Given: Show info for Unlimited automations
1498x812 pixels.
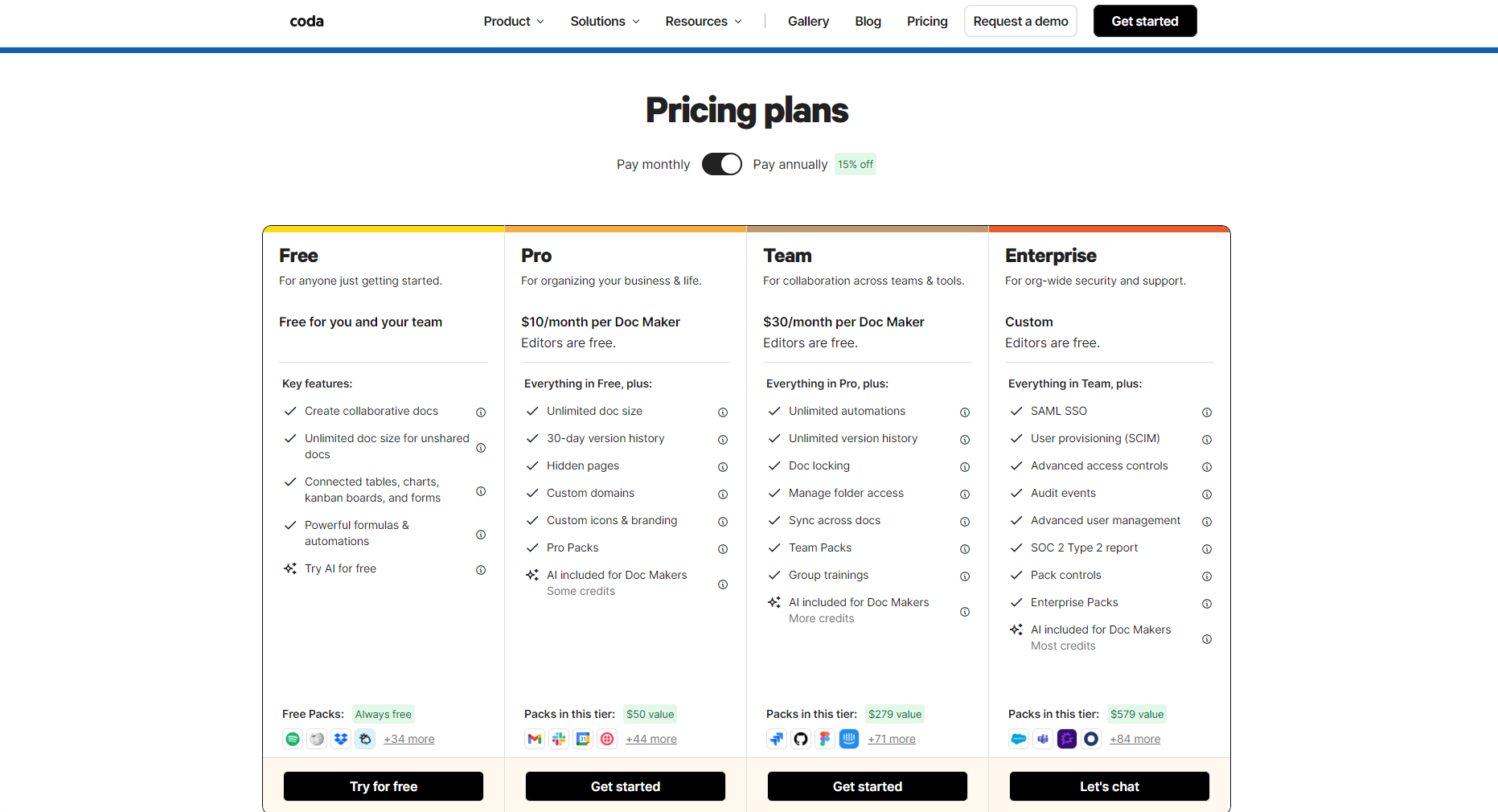Looking at the screenshot, I should [x=965, y=412].
